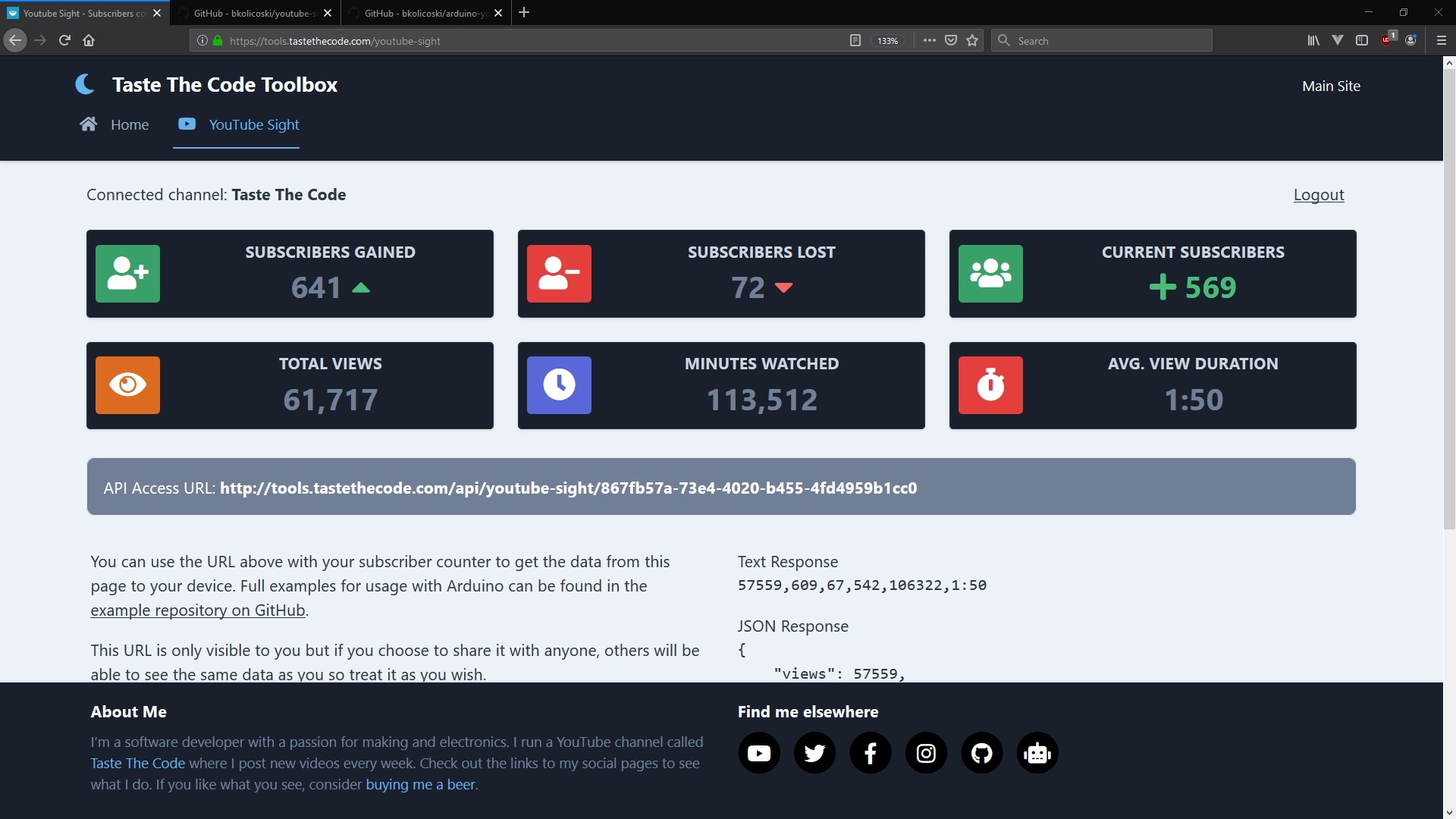
Task: Click the API Access URL link
Action: 568,488
